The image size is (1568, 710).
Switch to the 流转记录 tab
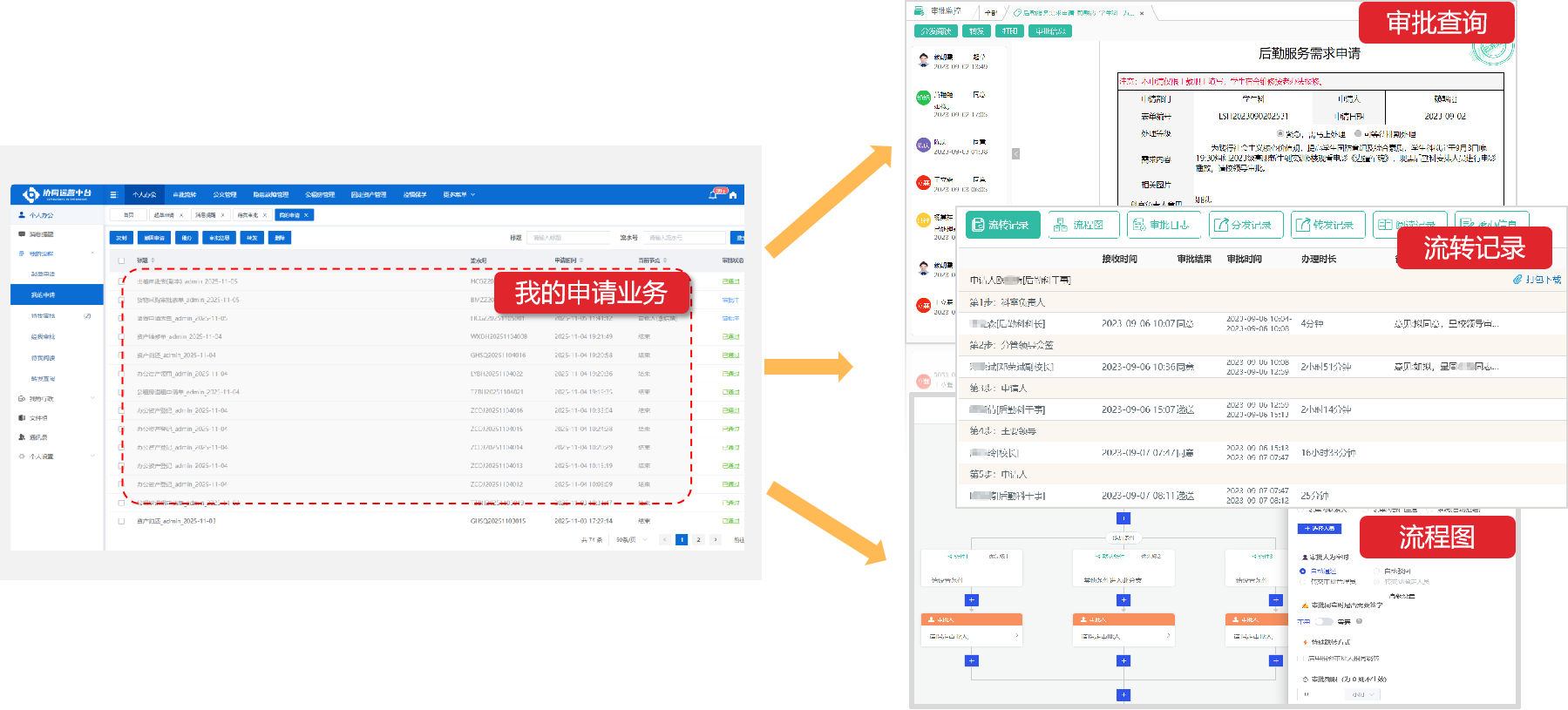[x=1001, y=225]
